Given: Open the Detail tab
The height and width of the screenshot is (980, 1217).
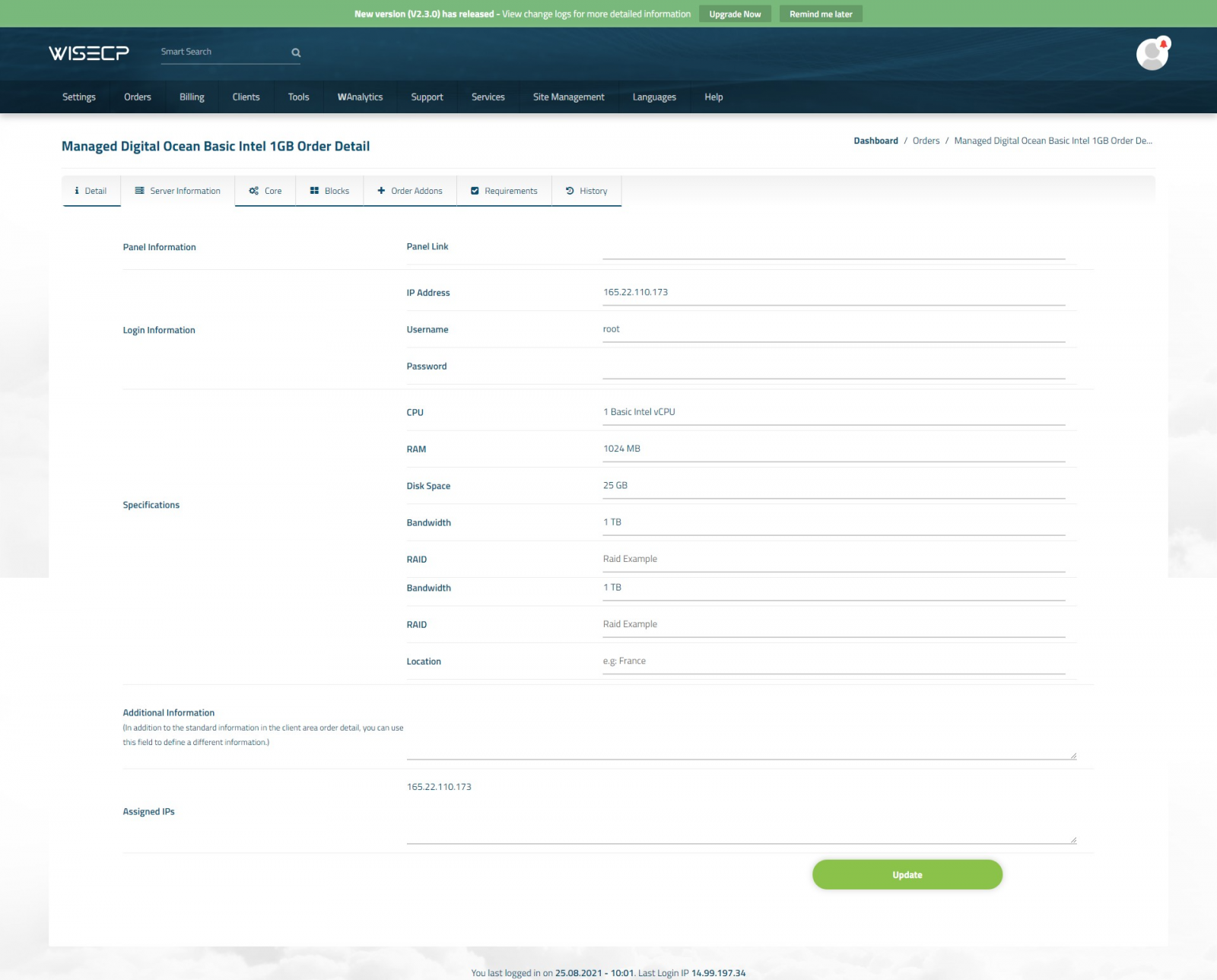Looking at the screenshot, I should point(91,191).
